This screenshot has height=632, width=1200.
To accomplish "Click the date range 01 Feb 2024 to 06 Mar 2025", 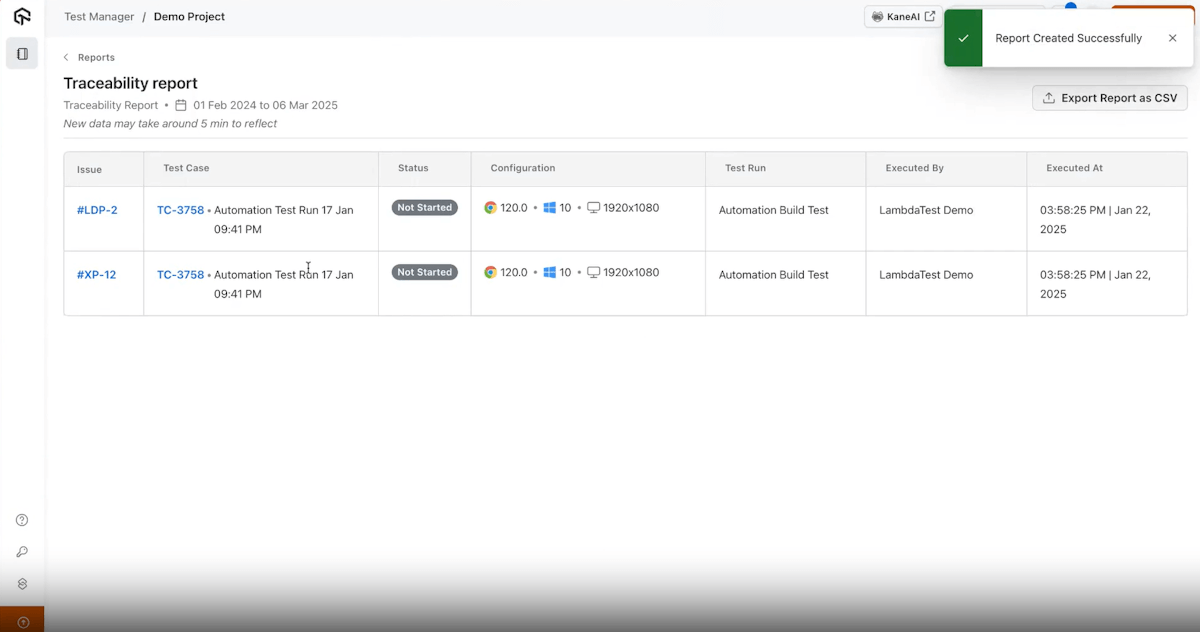I will click(x=266, y=105).
